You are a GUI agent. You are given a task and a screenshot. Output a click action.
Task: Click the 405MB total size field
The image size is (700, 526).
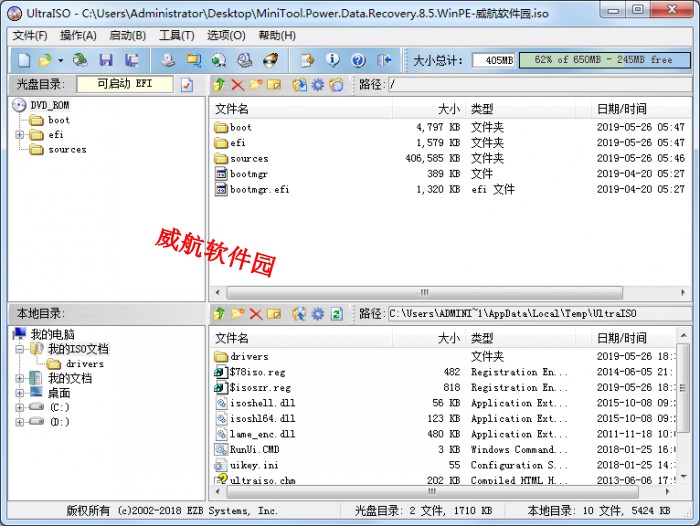tap(493, 60)
